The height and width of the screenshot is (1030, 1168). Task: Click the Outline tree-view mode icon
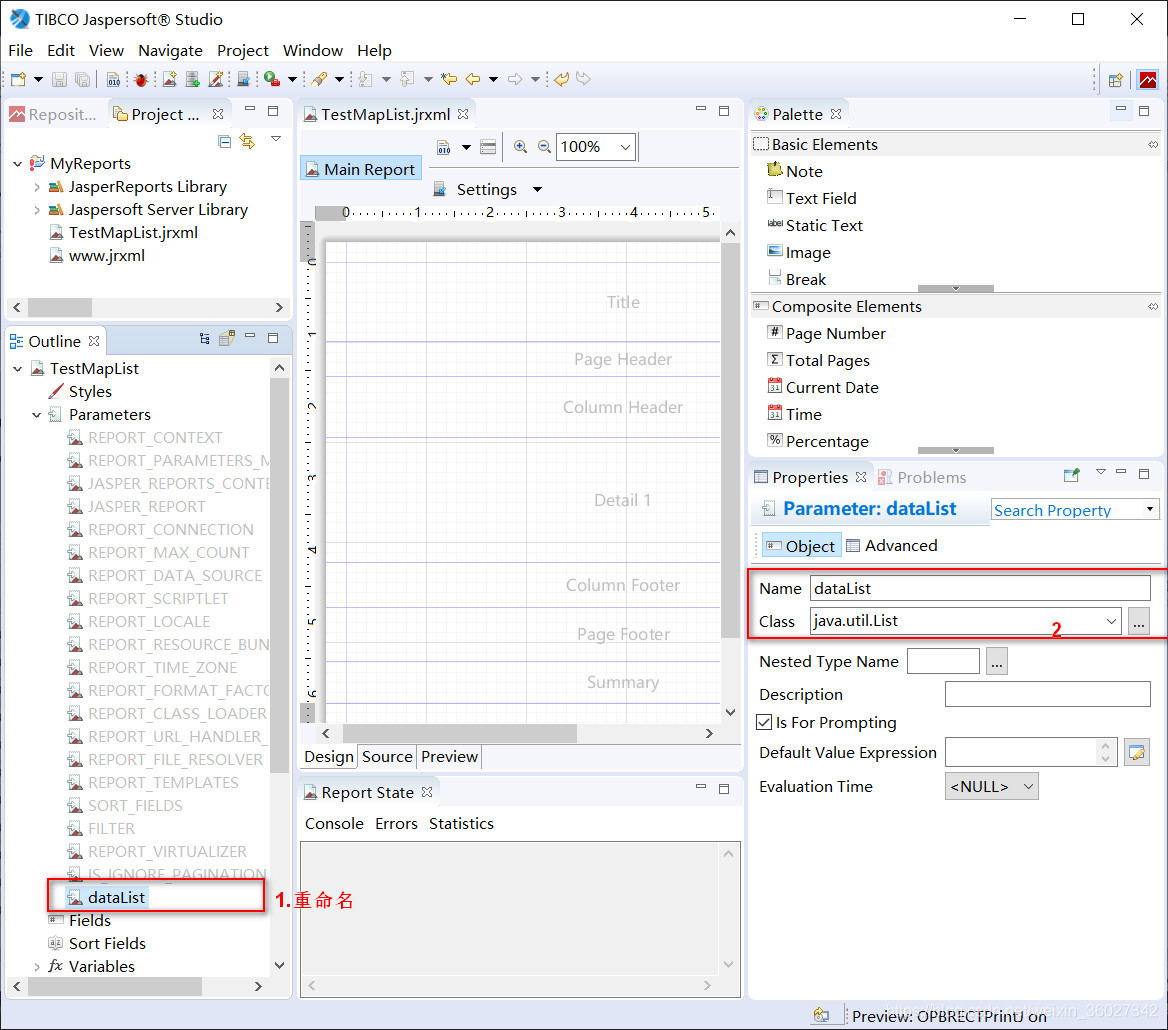pos(205,339)
